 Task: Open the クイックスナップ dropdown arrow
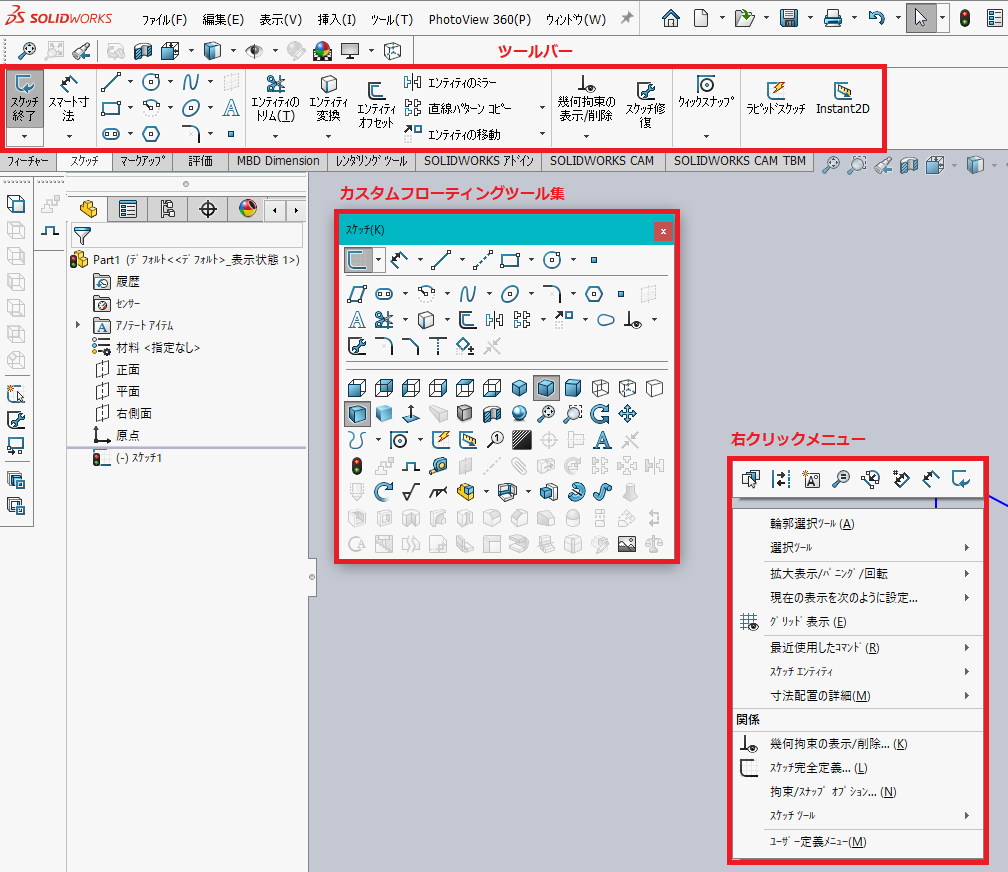[706, 135]
